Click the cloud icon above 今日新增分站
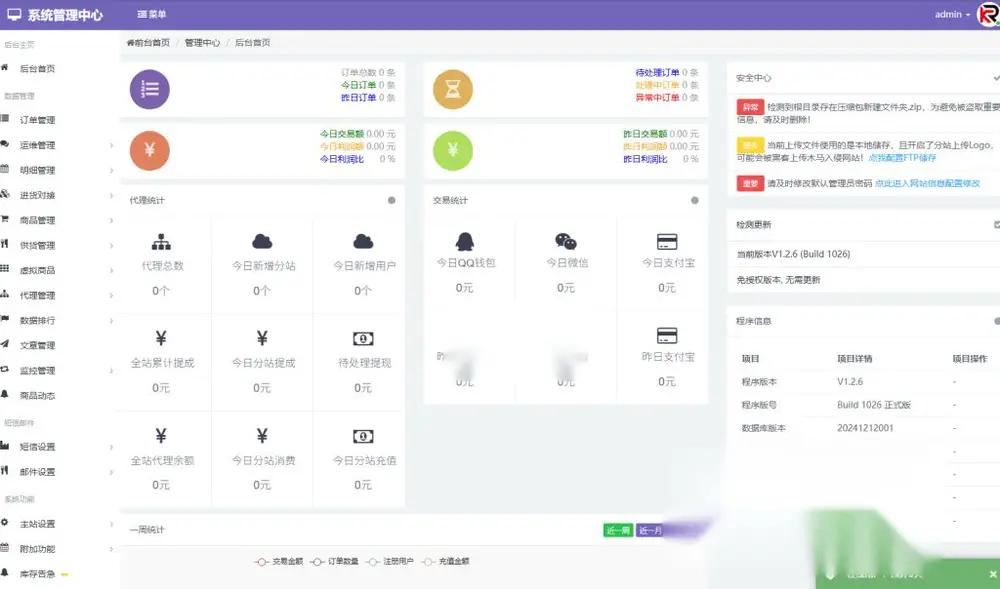 click(x=262, y=242)
